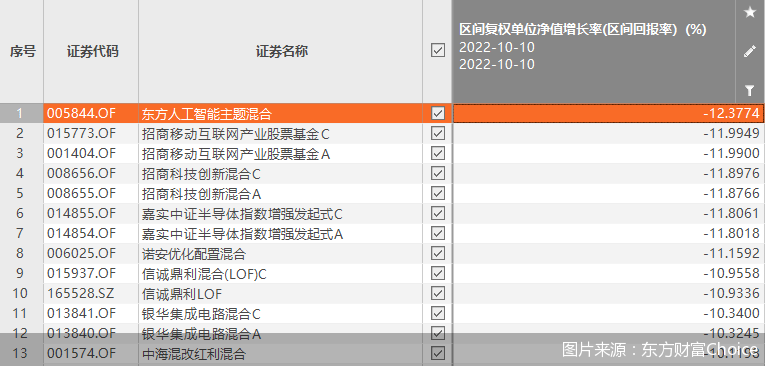Click fund name 招商移动互联网产业股票基金A
The height and width of the screenshot is (366, 765).
236,154
